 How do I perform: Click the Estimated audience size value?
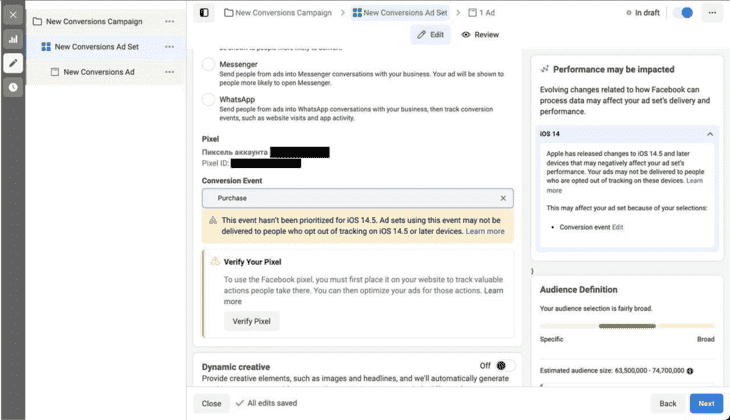coord(649,371)
